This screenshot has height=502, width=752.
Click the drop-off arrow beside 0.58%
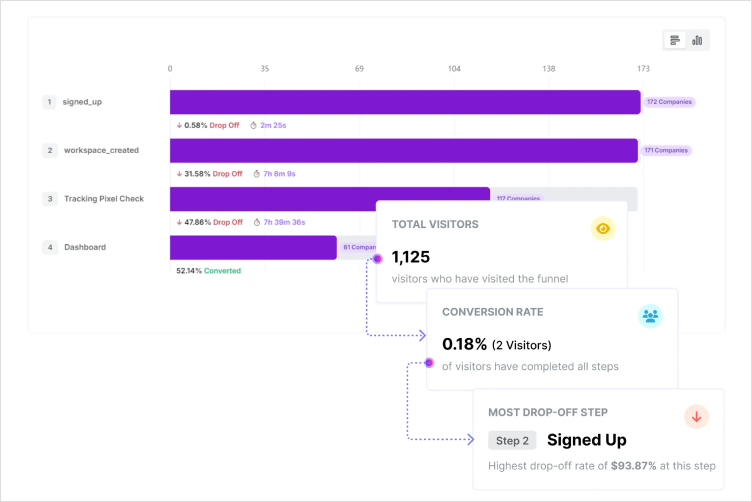point(179,125)
